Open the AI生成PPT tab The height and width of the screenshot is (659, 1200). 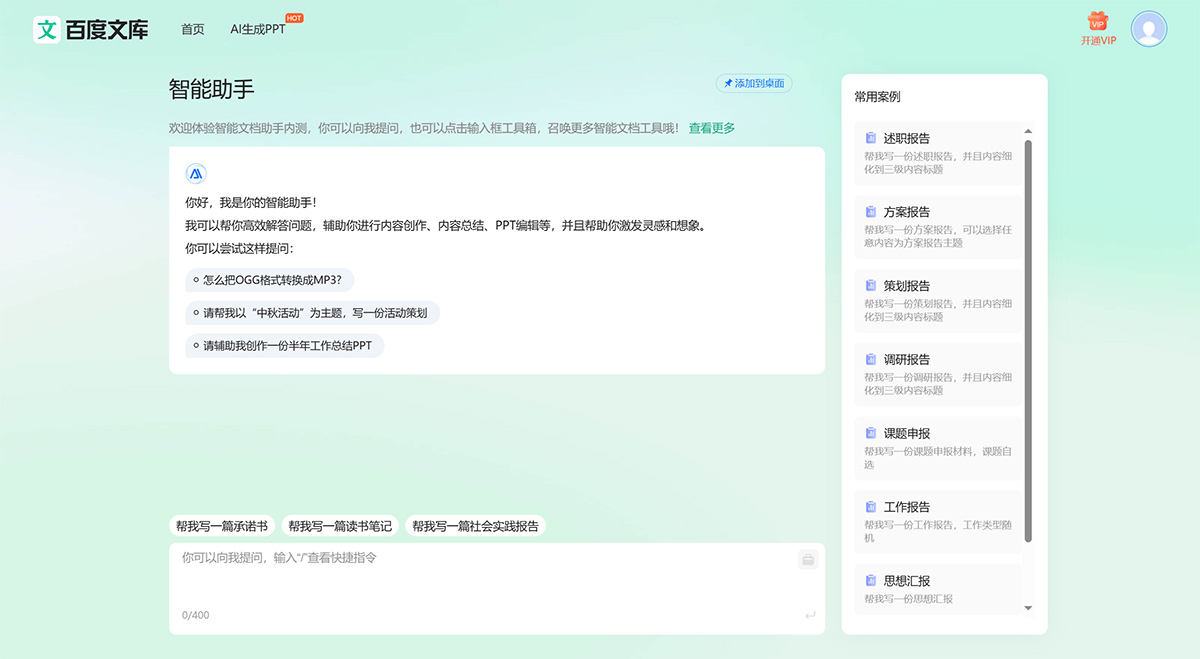[x=258, y=29]
